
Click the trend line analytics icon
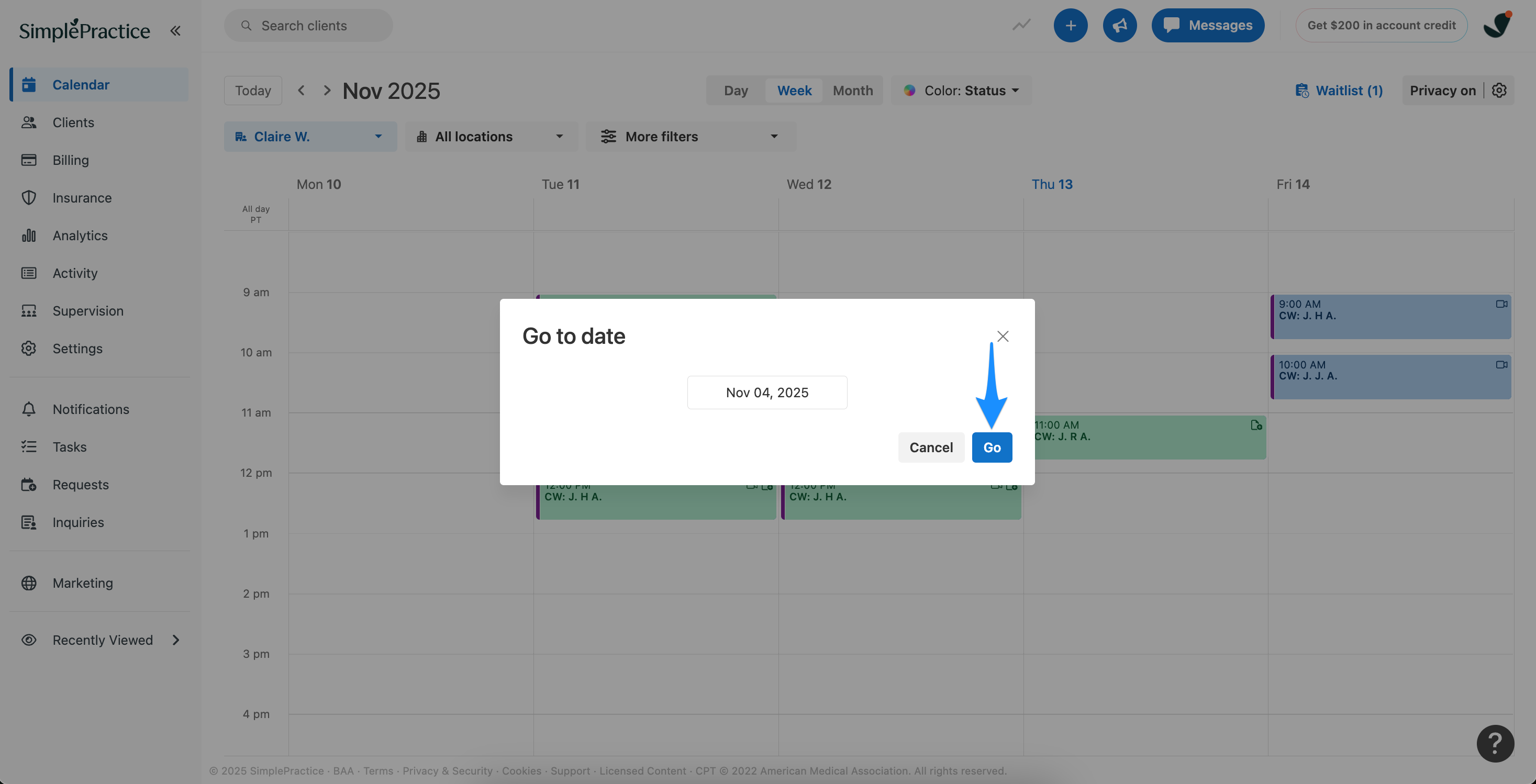click(1021, 25)
